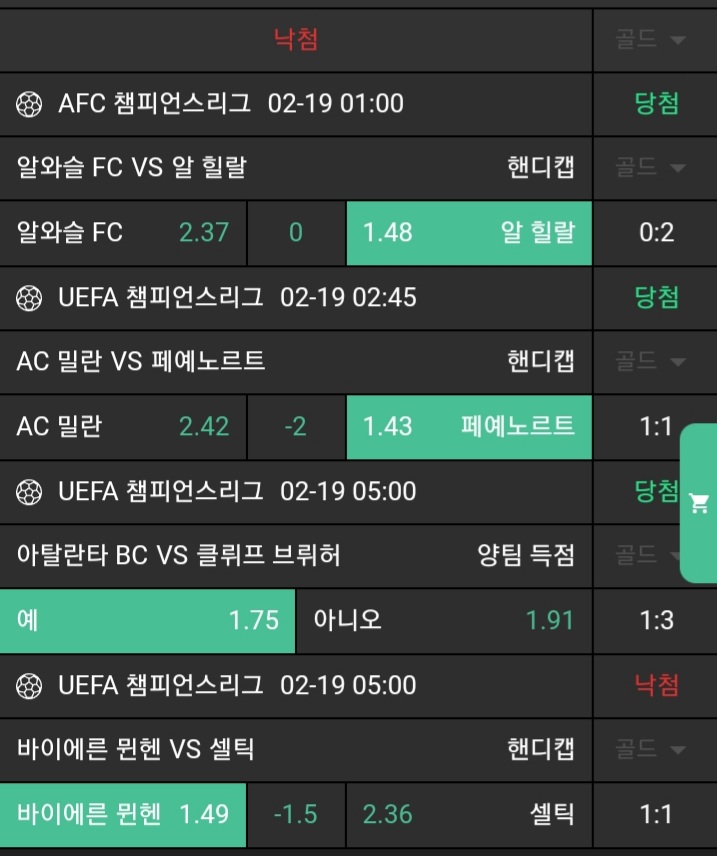Image resolution: width=717 pixels, height=856 pixels.
Task: Select 페예노르트 1.43 handicap option
Action: pyautogui.click(x=469, y=427)
